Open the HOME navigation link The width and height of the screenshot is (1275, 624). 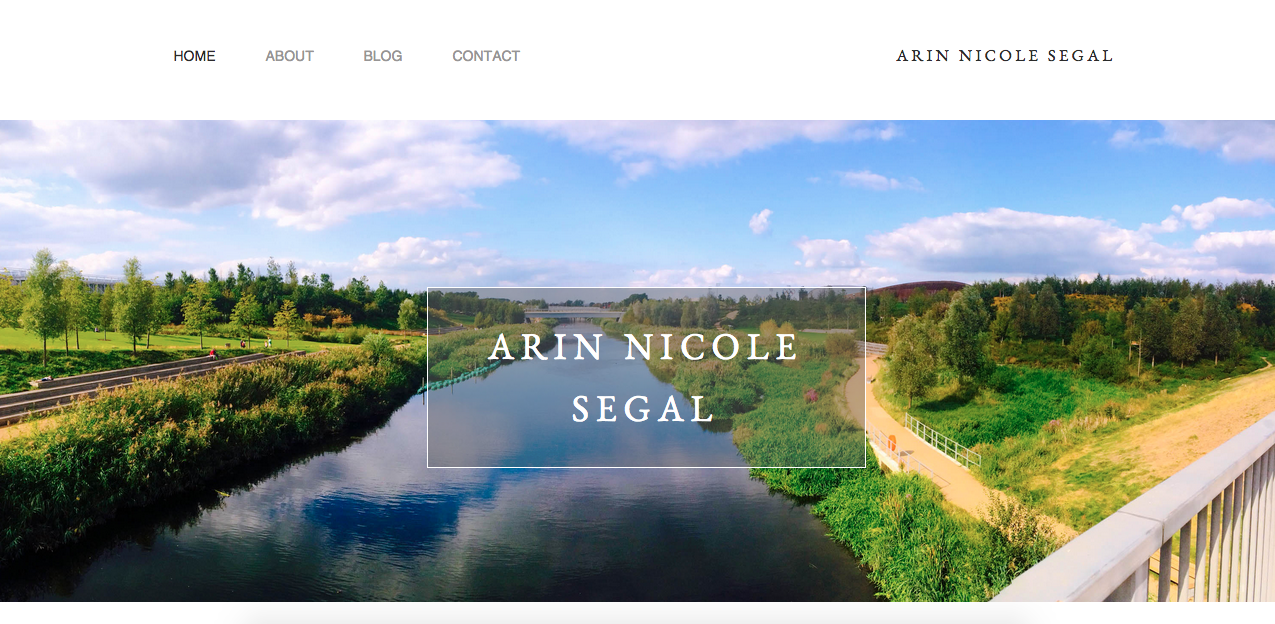[x=194, y=56]
